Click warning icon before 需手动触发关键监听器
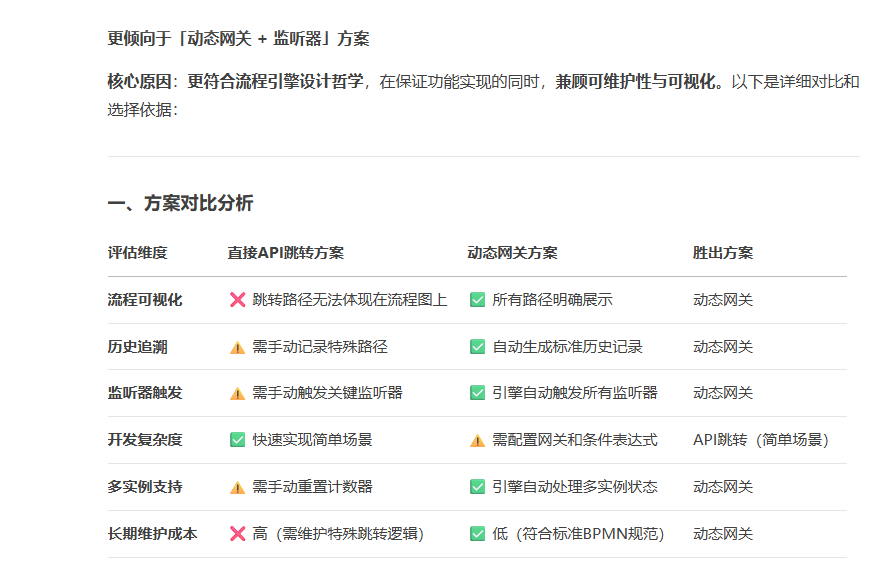This screenshot has width=890, height=572. 237,393
